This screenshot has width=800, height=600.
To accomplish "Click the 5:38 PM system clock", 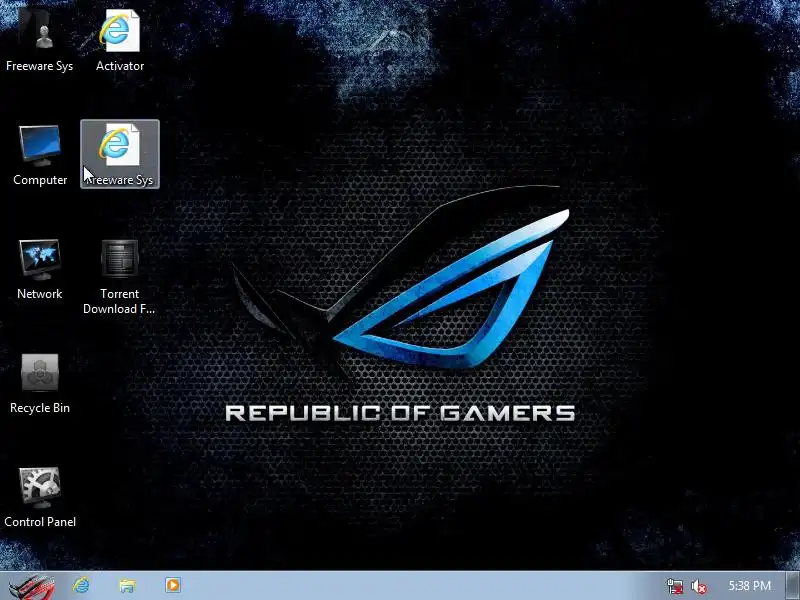I will click(x=749, y=585).
